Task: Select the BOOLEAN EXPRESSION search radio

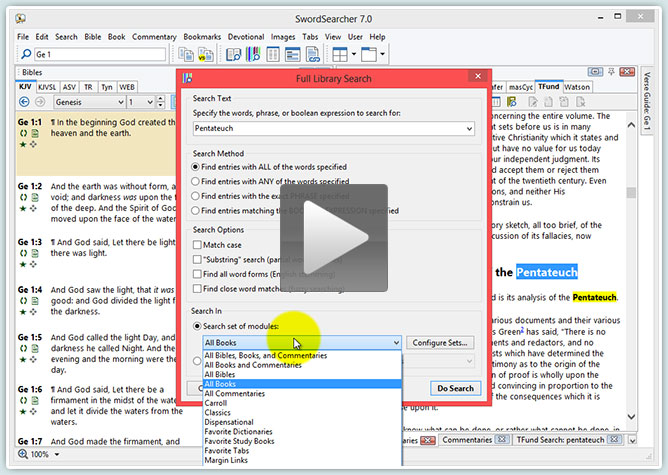Action: tap(196, 210)
